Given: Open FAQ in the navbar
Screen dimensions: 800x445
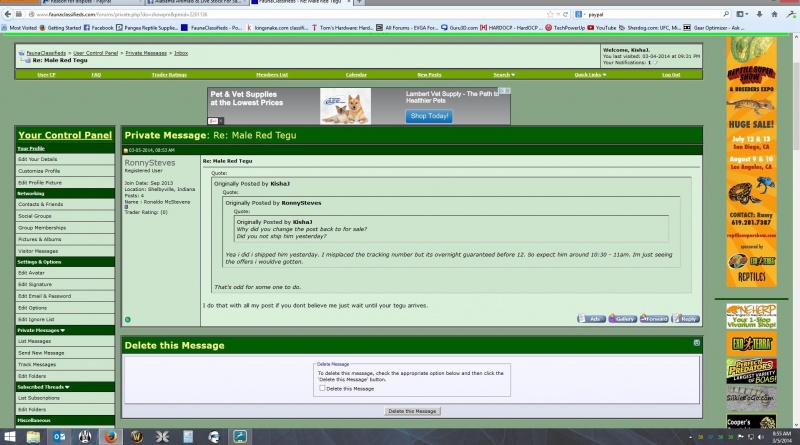Looking at the screenshot, I should [x=96, y=75].
